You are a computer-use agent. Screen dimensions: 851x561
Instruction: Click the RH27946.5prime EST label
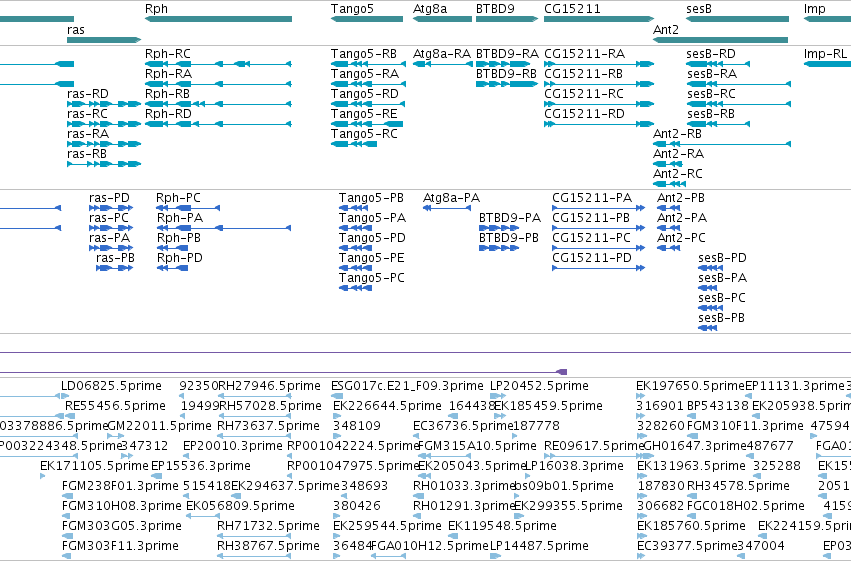(269, 386)
